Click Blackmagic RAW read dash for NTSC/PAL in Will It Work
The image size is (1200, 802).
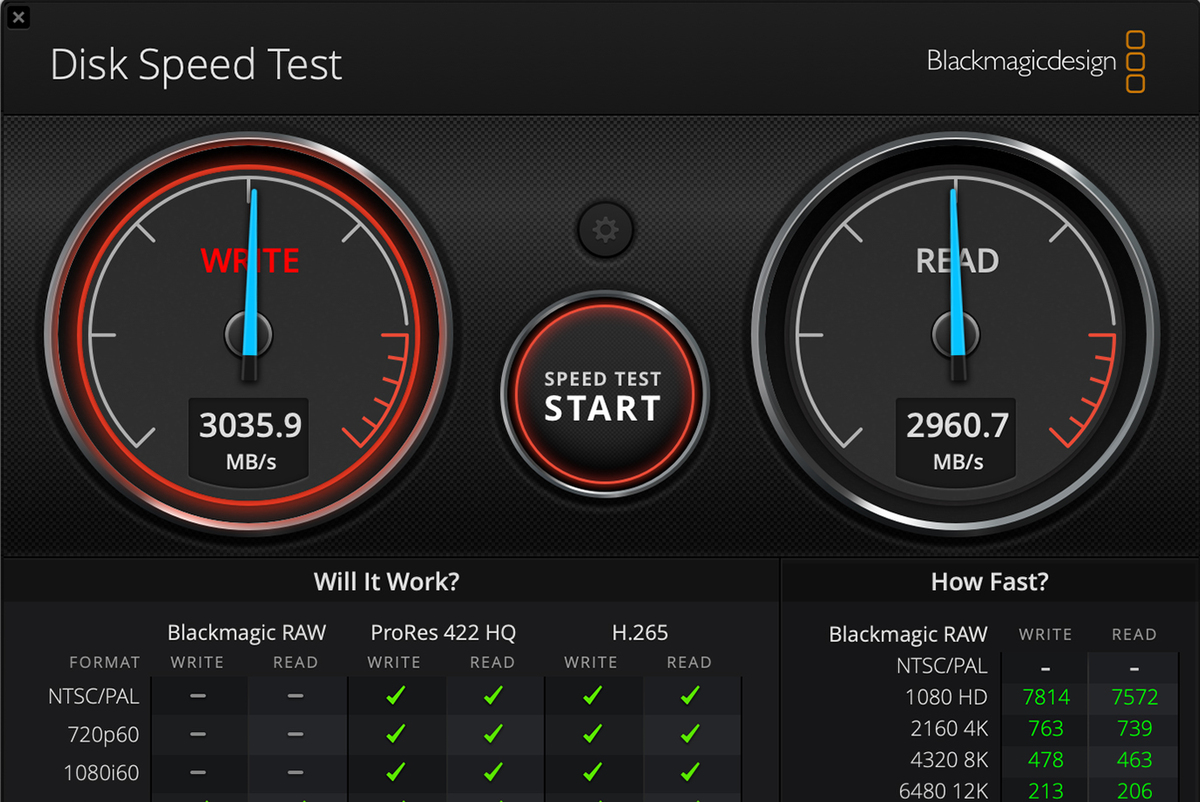coord(295,696)
